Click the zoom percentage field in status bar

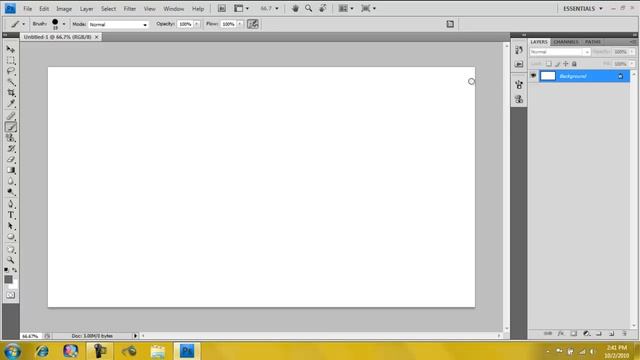pyautogui.click(x=30, y=336)
